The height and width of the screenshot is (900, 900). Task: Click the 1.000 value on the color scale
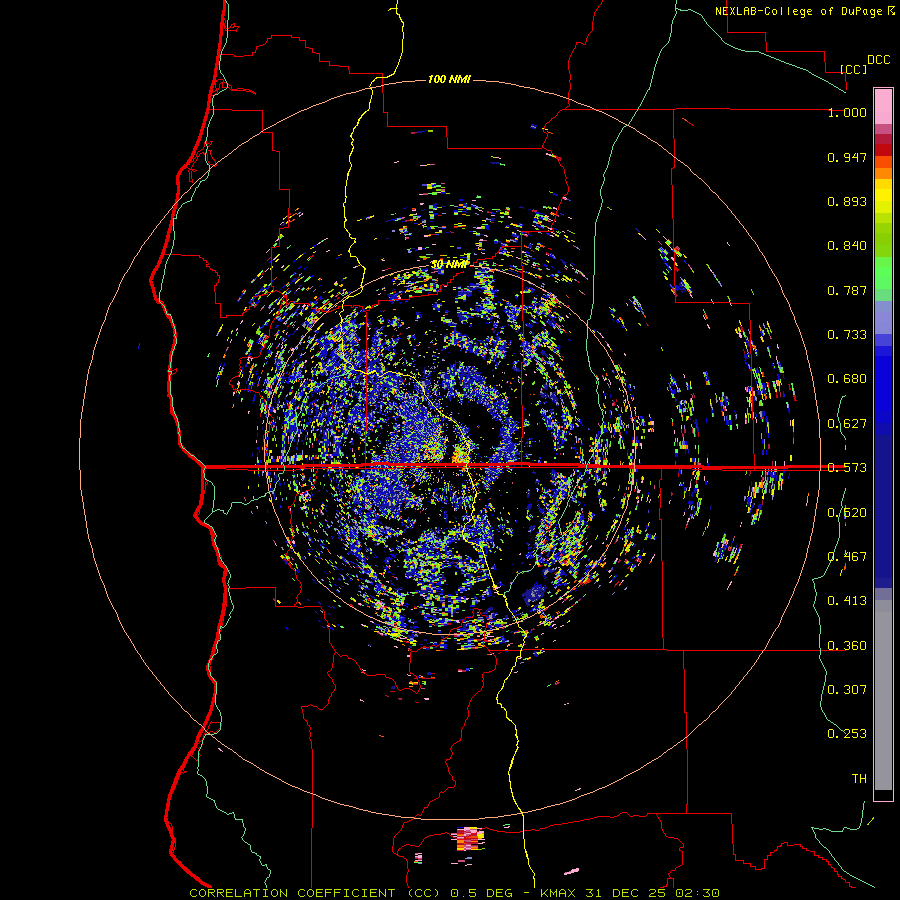[x=847, y=112]
